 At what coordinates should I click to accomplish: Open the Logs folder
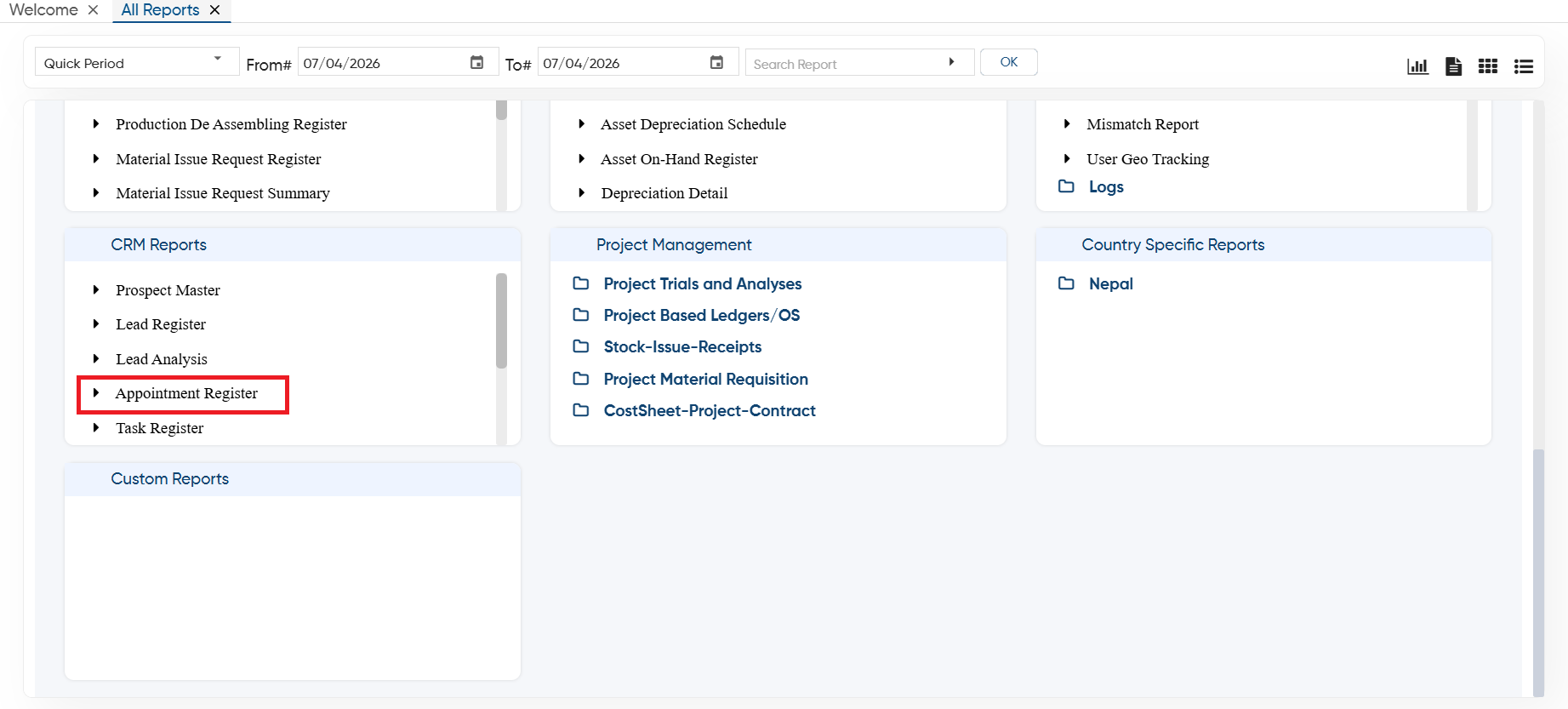1106,187
